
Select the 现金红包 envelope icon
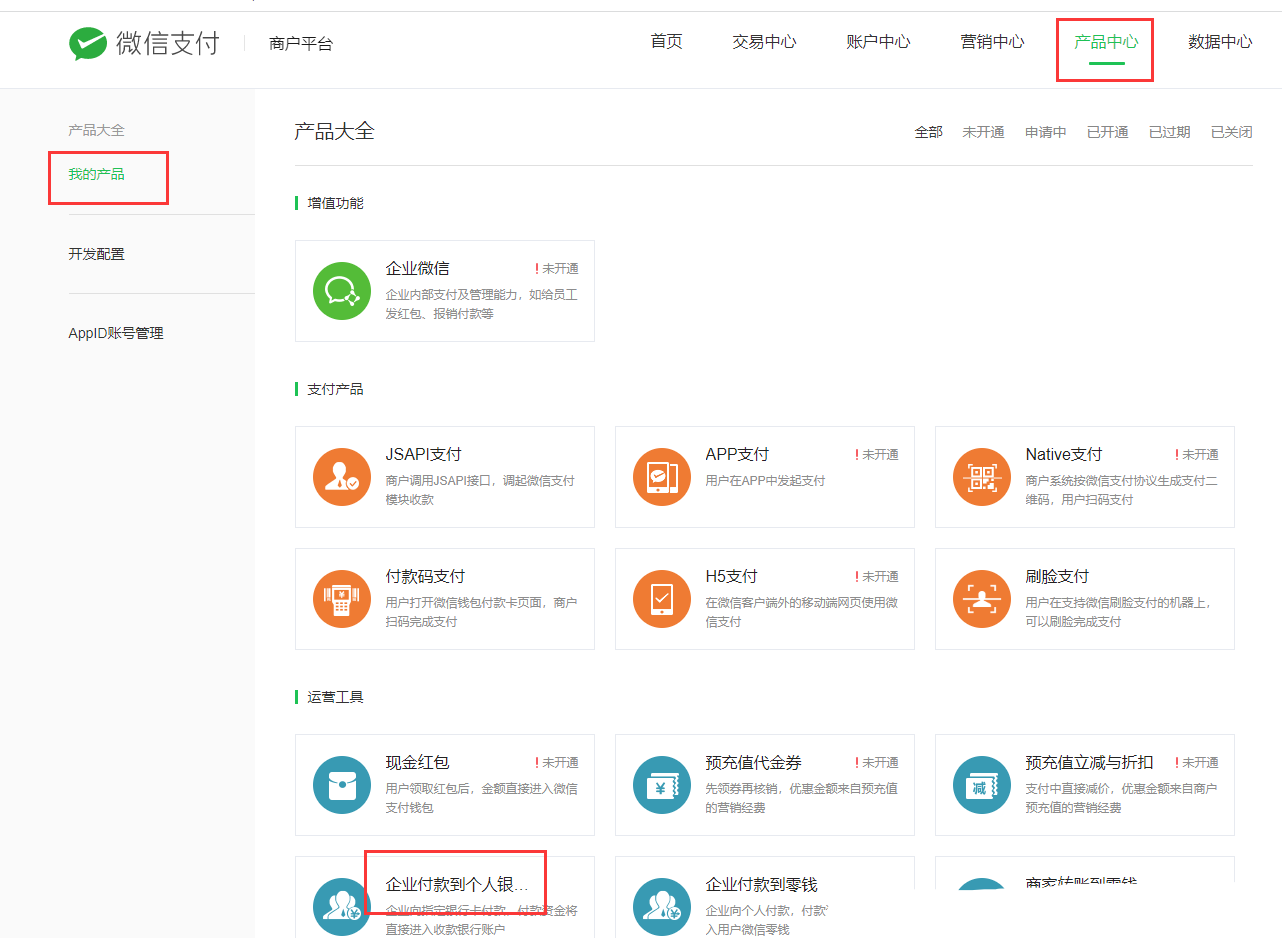342,785
